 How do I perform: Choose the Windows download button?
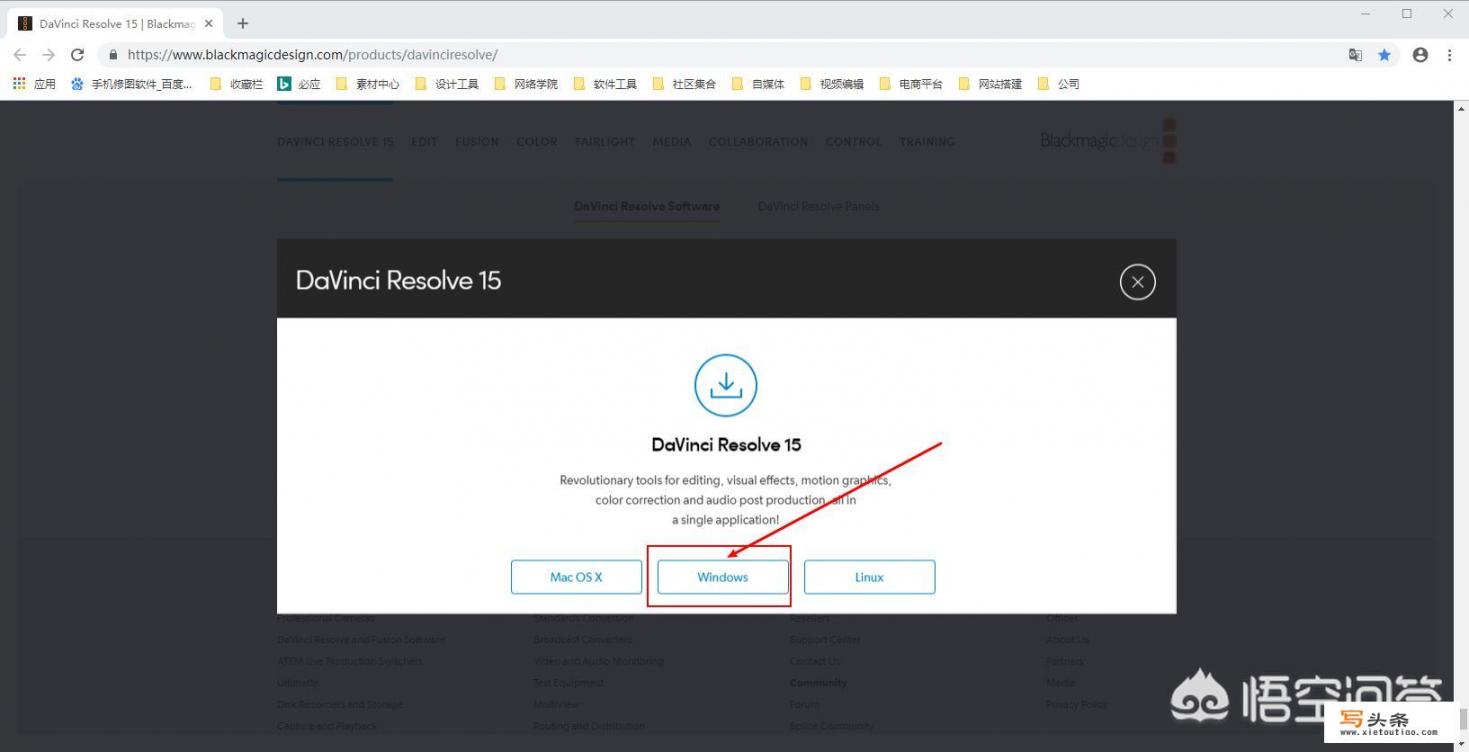pyautogui.click(x=723, y=577)
